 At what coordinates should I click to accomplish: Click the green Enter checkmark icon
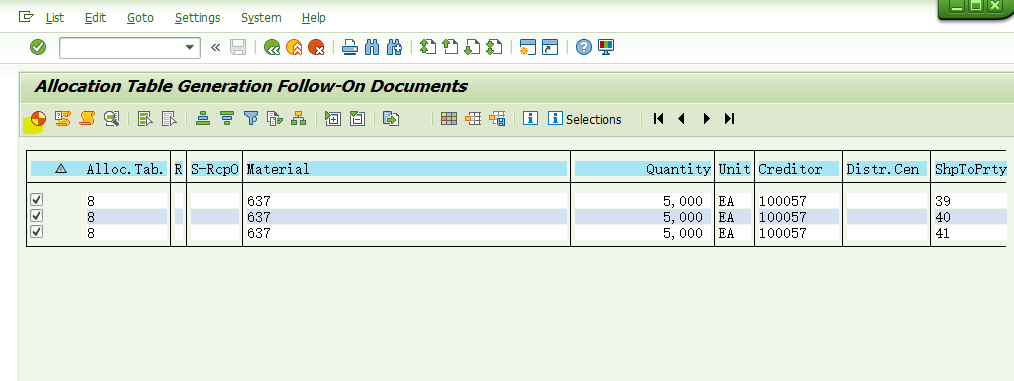38,47
